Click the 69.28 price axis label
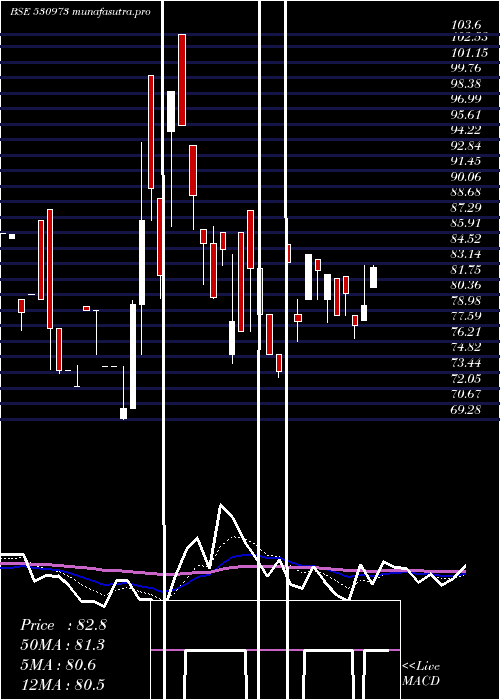500x700 pixels. point(466,409)
